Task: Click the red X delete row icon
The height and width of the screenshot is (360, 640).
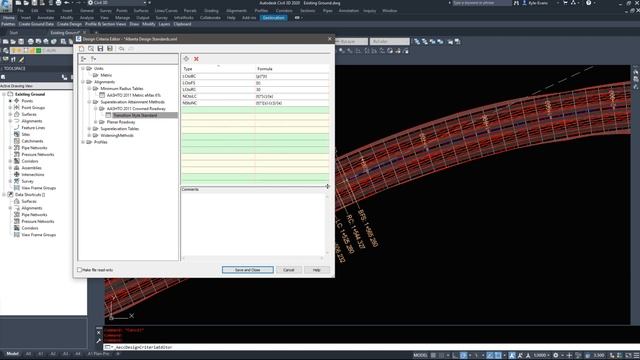Action: click(x=196, y=59)
